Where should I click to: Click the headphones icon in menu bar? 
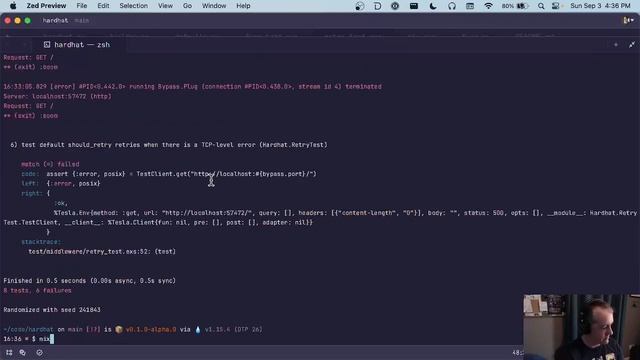tap(451, 6)
